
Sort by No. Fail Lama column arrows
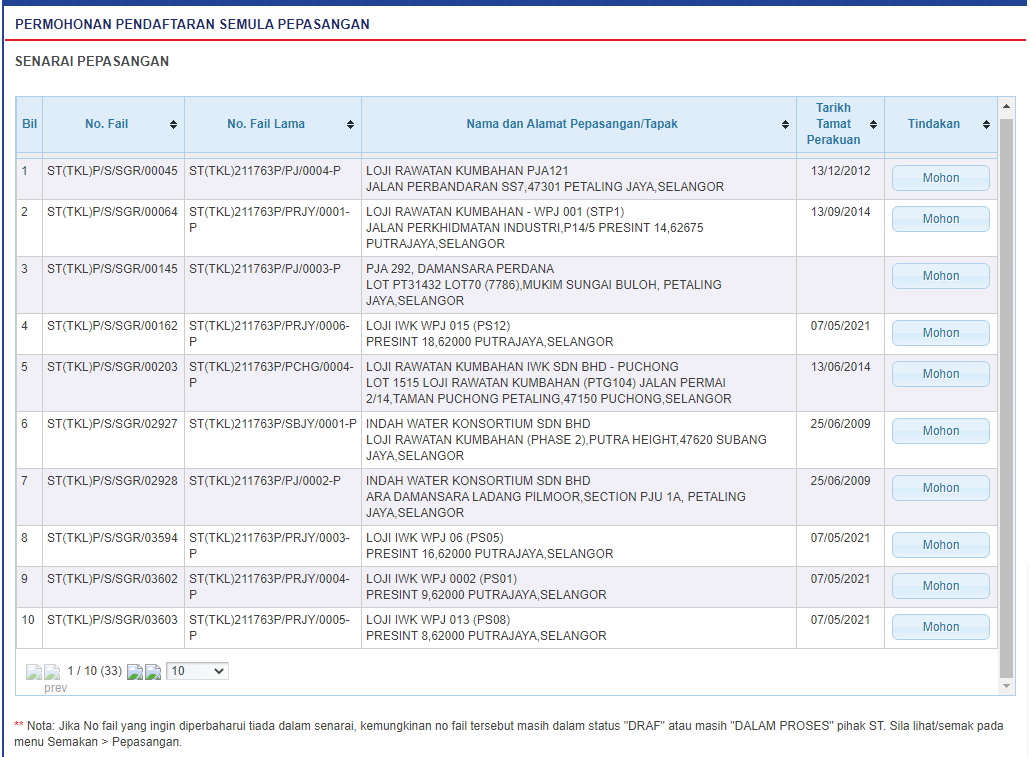(351, 125)
